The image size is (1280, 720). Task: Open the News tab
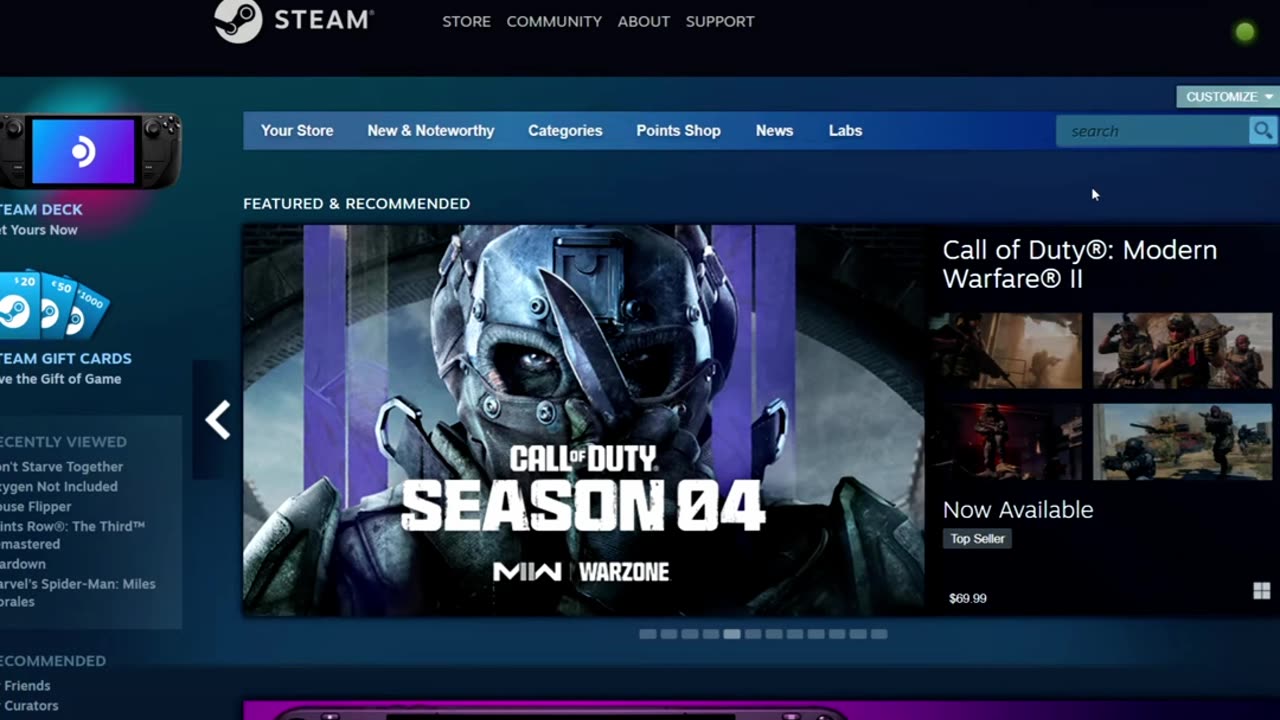(774, 131)
